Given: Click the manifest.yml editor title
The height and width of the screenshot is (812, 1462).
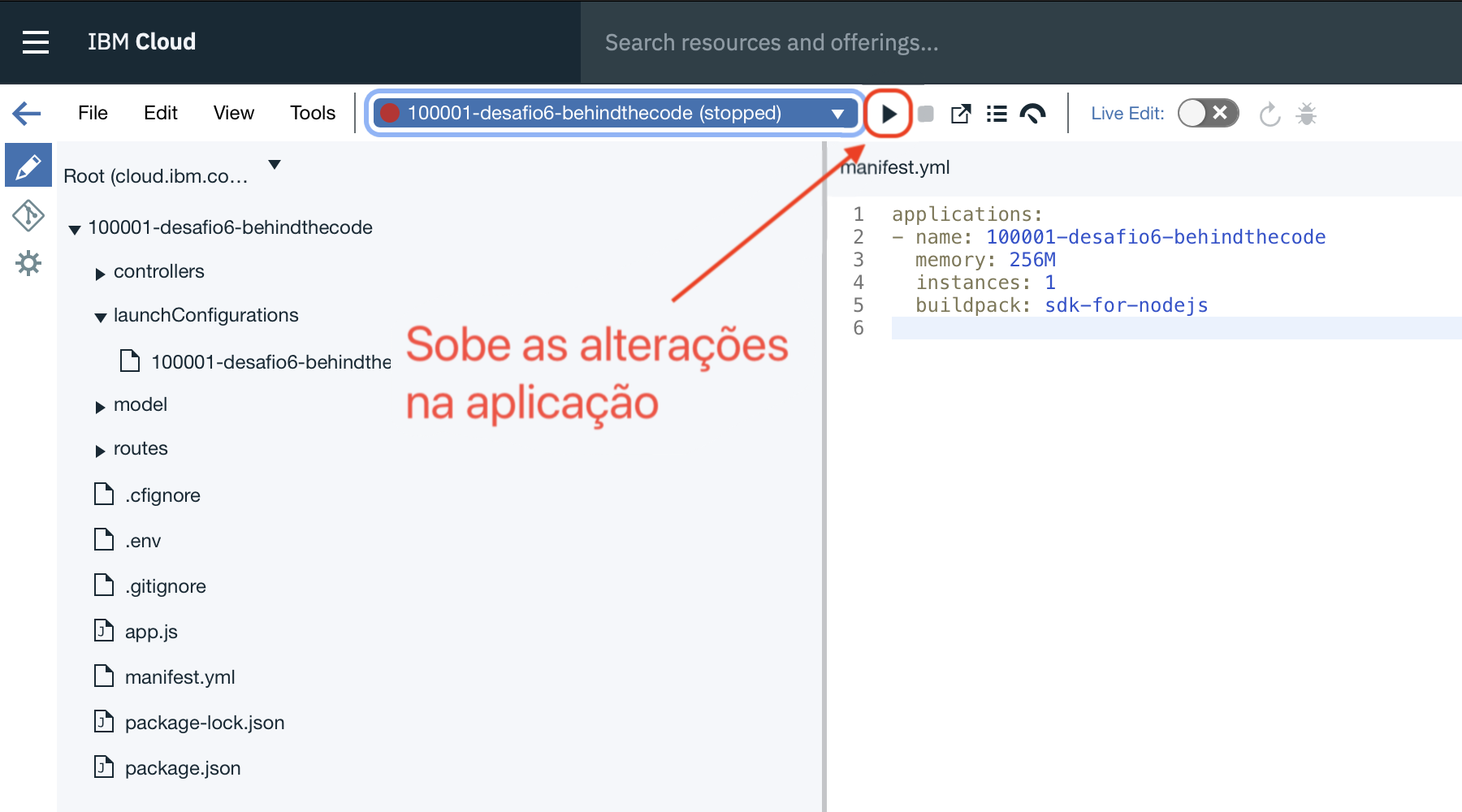Looking at the screenshot, I should click(895, 167).
